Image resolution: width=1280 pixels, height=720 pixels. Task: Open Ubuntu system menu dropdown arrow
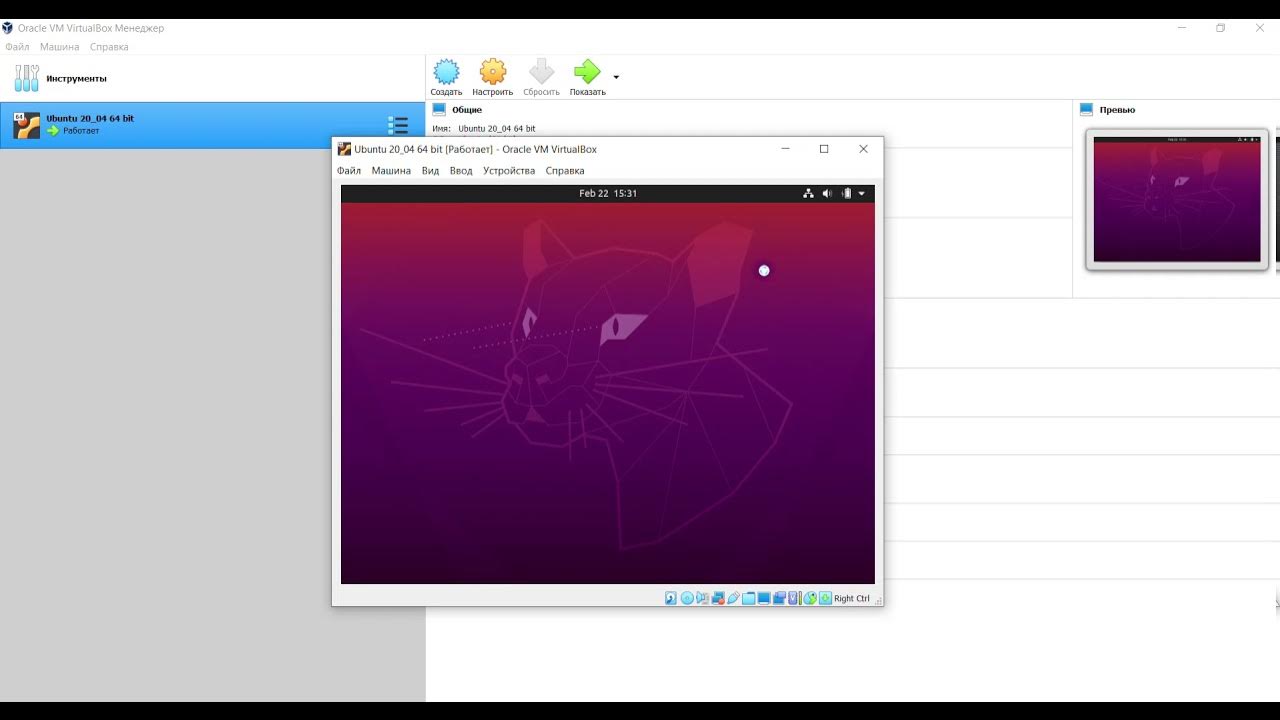coord(862,194)
